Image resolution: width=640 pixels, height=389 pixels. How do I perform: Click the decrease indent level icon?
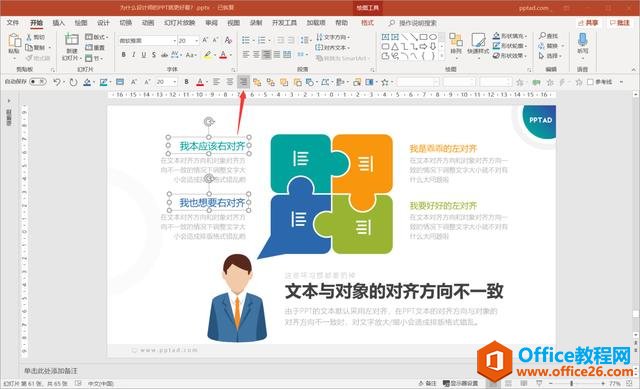click(280, 40)
